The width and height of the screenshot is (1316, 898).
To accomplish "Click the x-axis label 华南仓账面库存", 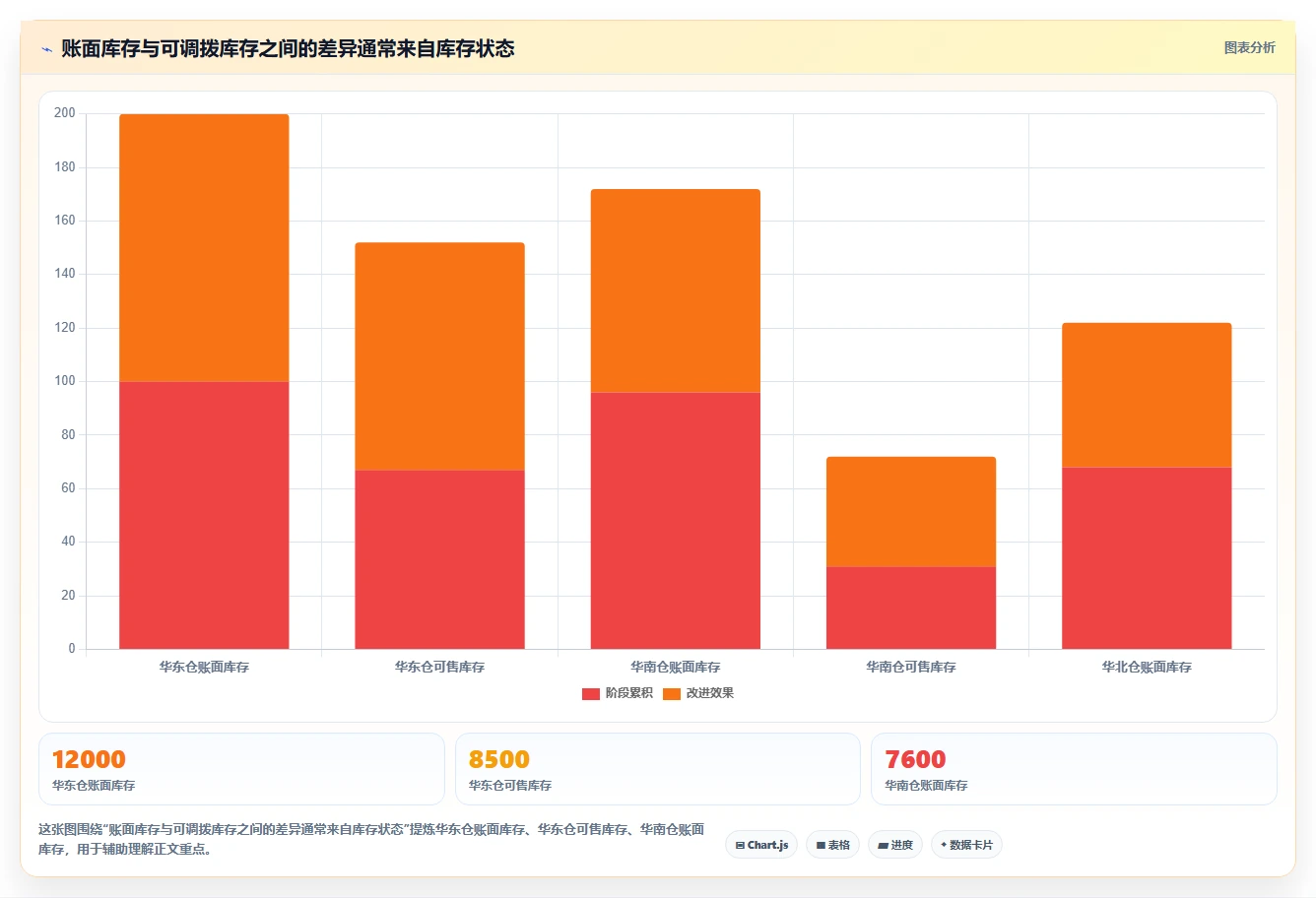I will 676,668.
